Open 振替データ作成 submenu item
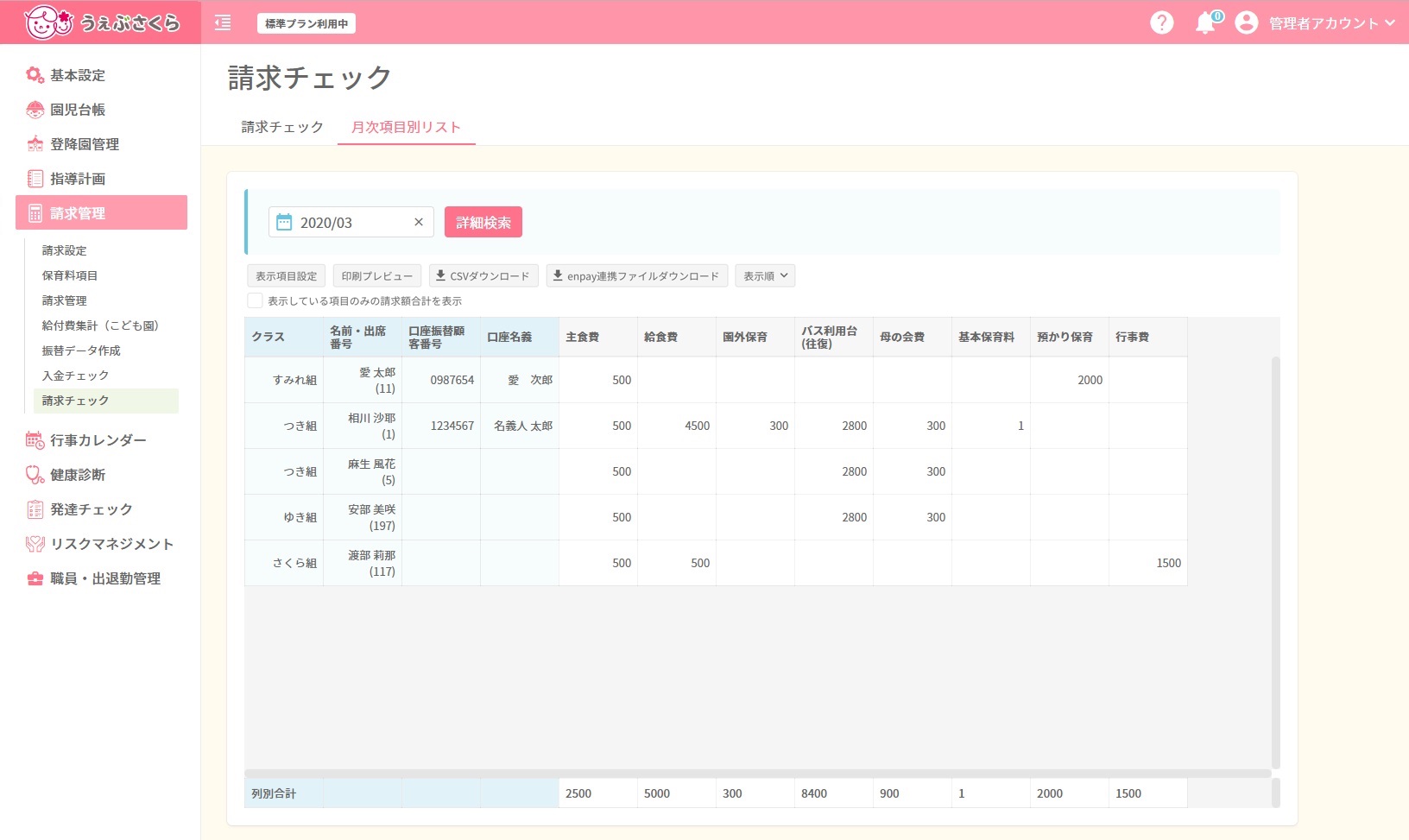Image resolution: width=1409 pixels, height=840 pixels. tap(81, 351)
